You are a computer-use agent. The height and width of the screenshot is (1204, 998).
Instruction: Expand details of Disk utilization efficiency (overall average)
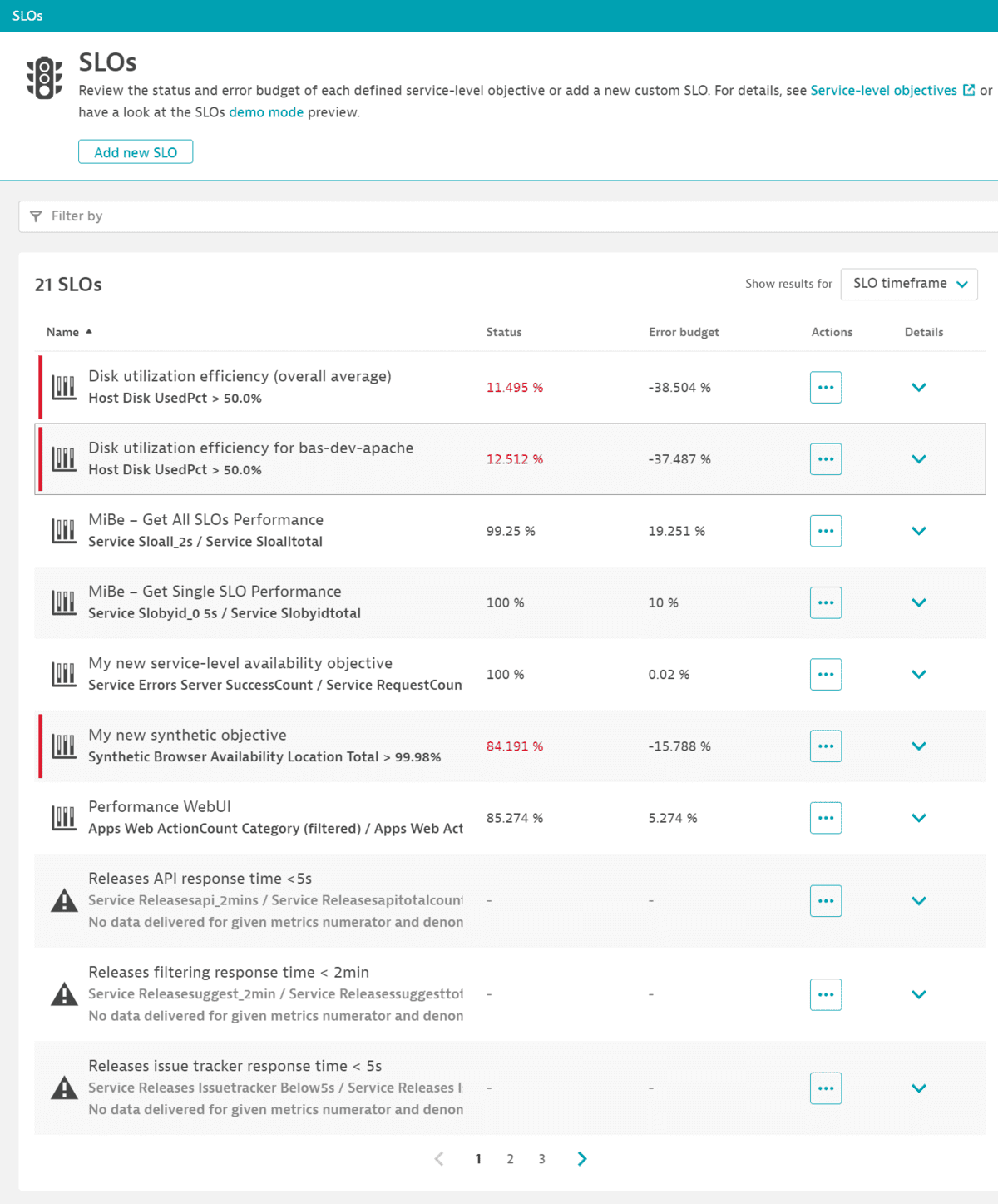pos(919,388)
